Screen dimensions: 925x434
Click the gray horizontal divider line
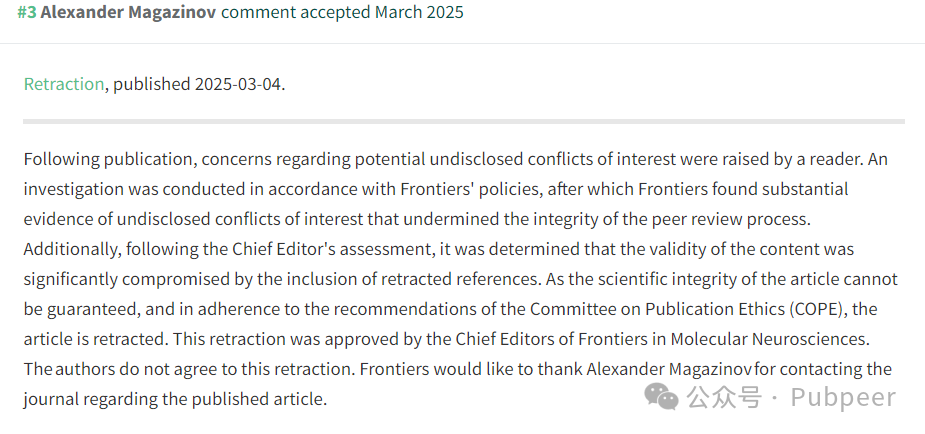[464, 121]
